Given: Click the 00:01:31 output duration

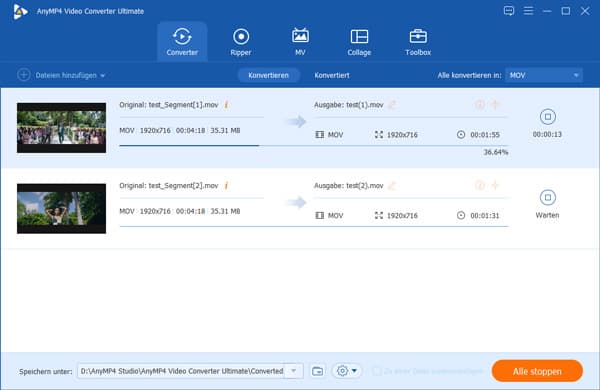Looking at the screenshot, I should pyautogui.click(x=485, y=215).
